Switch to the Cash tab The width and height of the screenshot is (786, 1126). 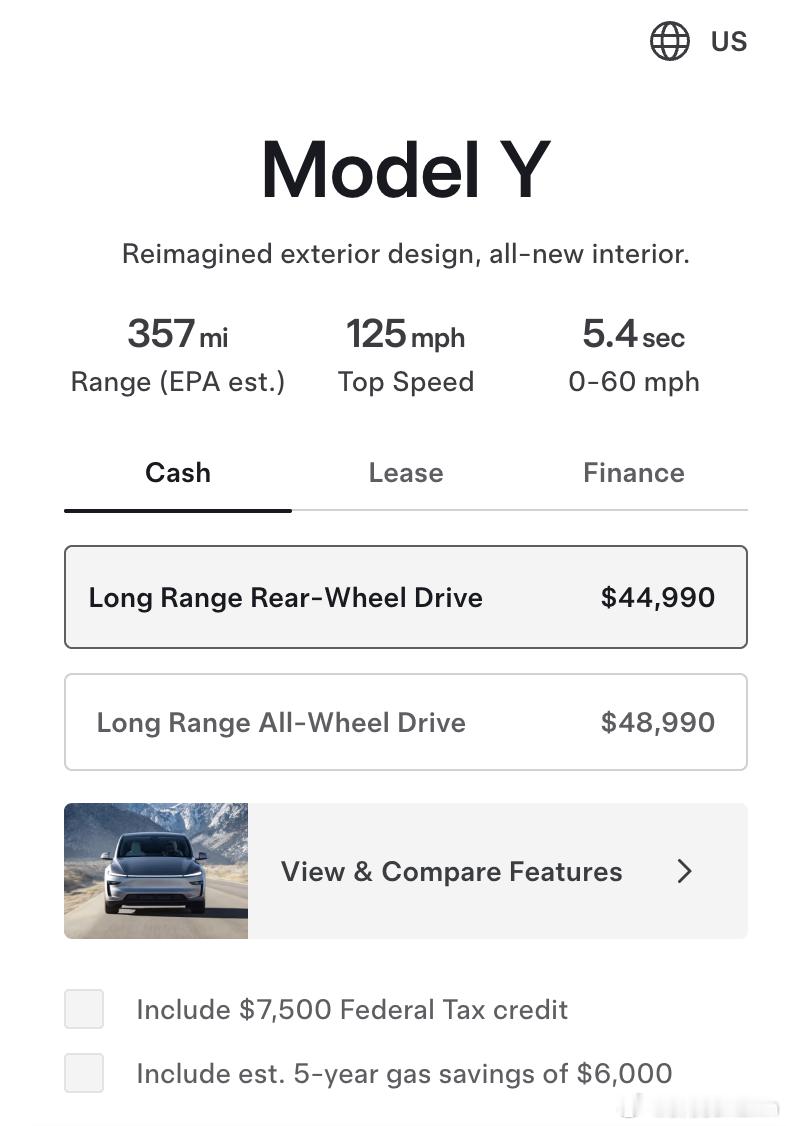(178, 473)
